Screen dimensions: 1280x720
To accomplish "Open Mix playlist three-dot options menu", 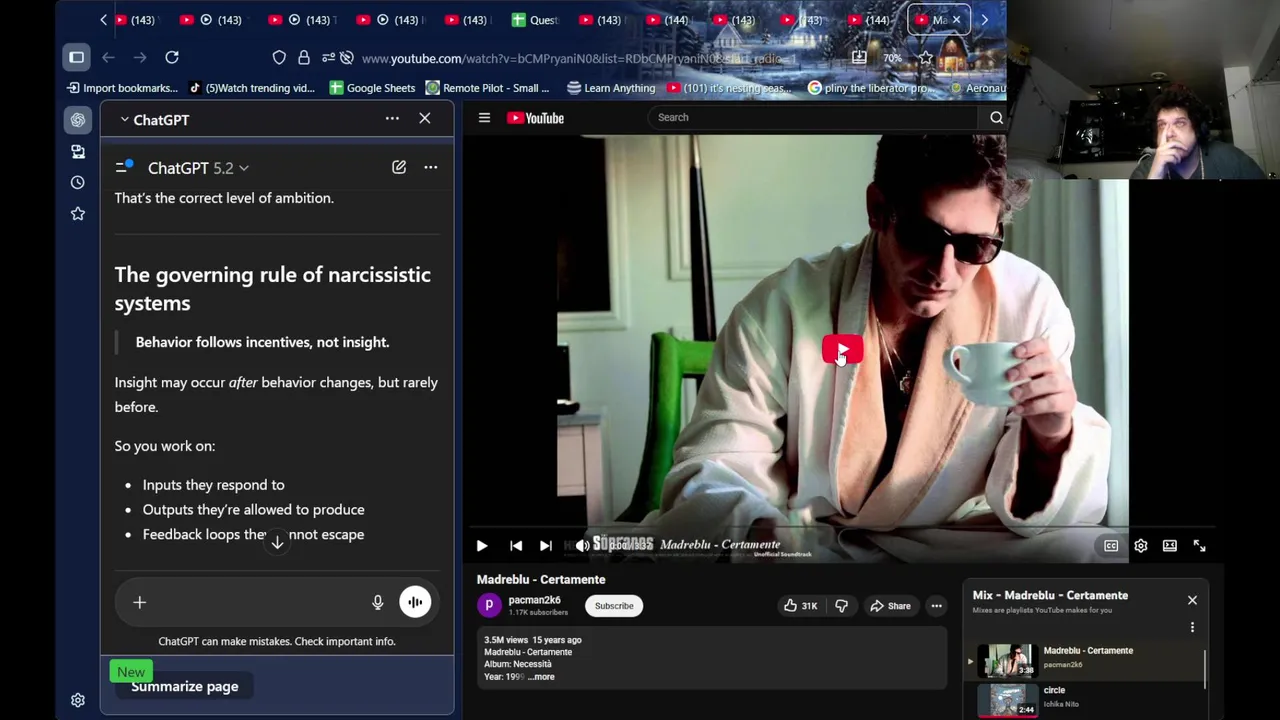I will [1192, 627].
